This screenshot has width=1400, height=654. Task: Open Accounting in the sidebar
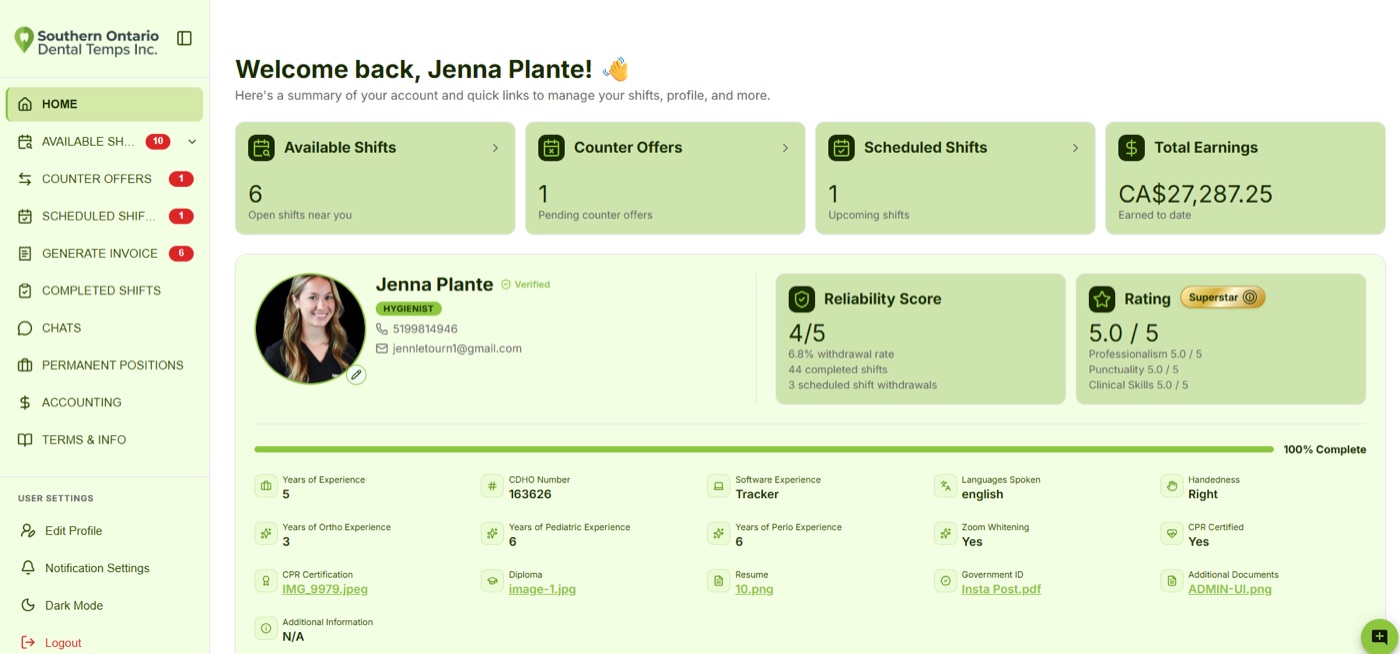[x=105, y=403]
